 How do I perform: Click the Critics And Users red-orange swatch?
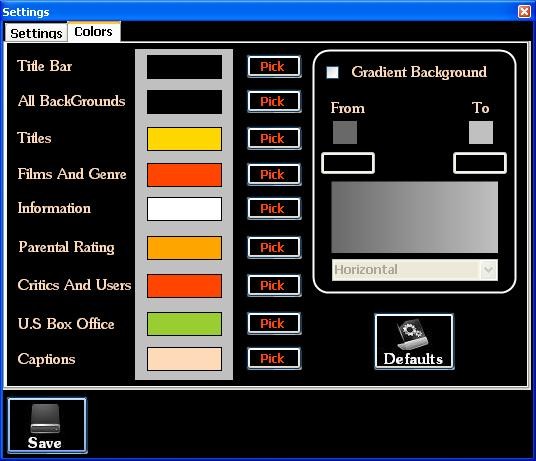click(x=184, y=286)
